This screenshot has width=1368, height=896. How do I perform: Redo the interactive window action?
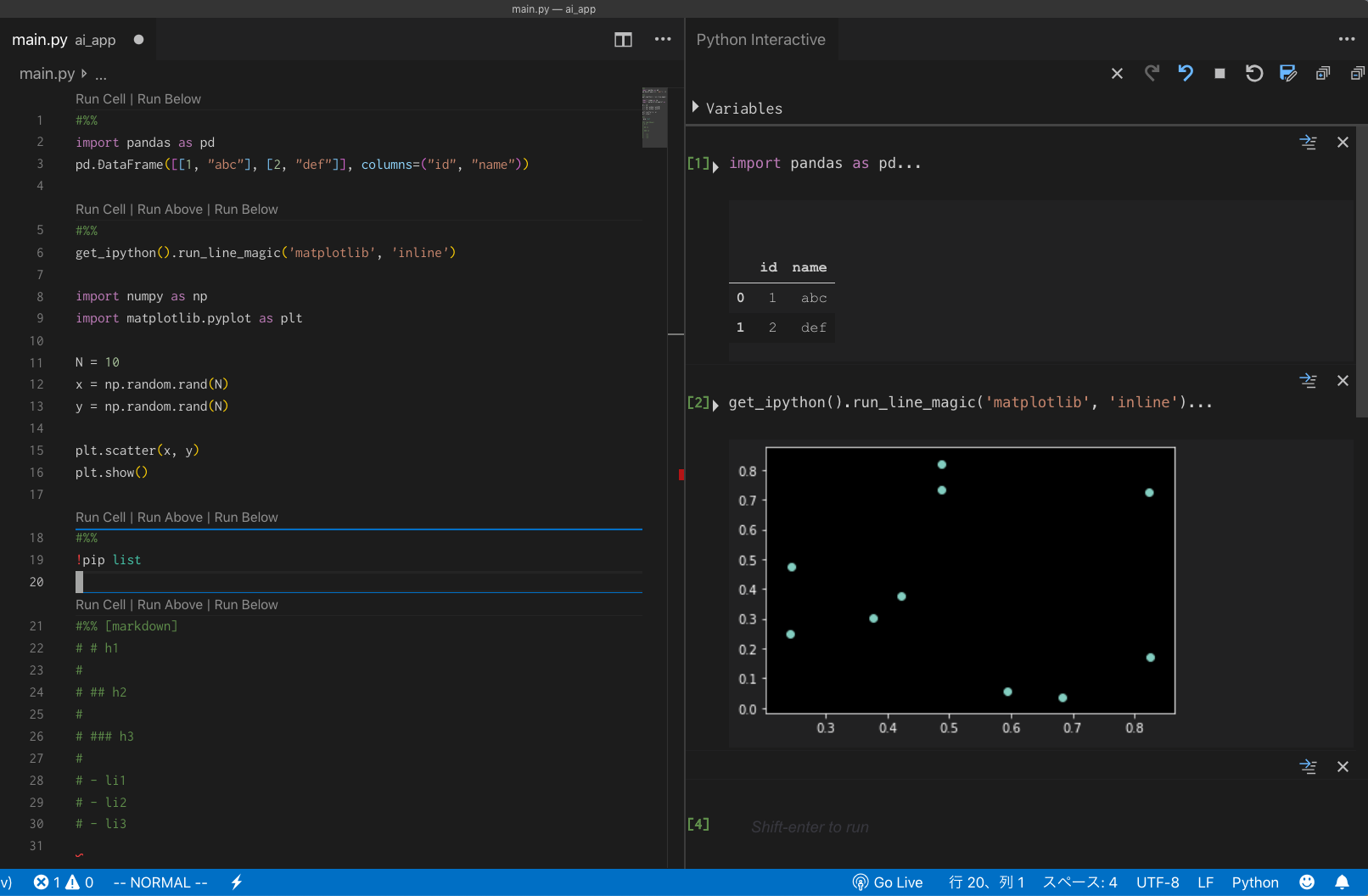point(1152,74)
